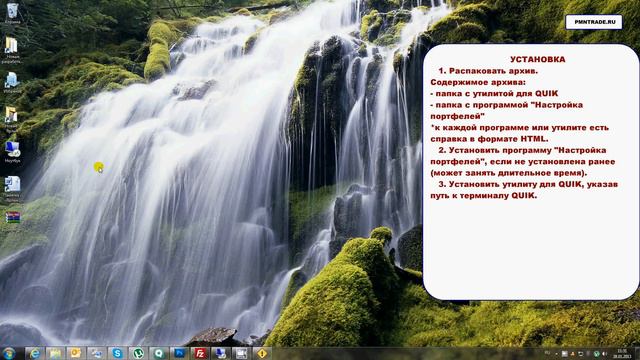640x360 pixels.
Task: Open the taskbar icon between Outlook and Skype
Action: (97, 353)
